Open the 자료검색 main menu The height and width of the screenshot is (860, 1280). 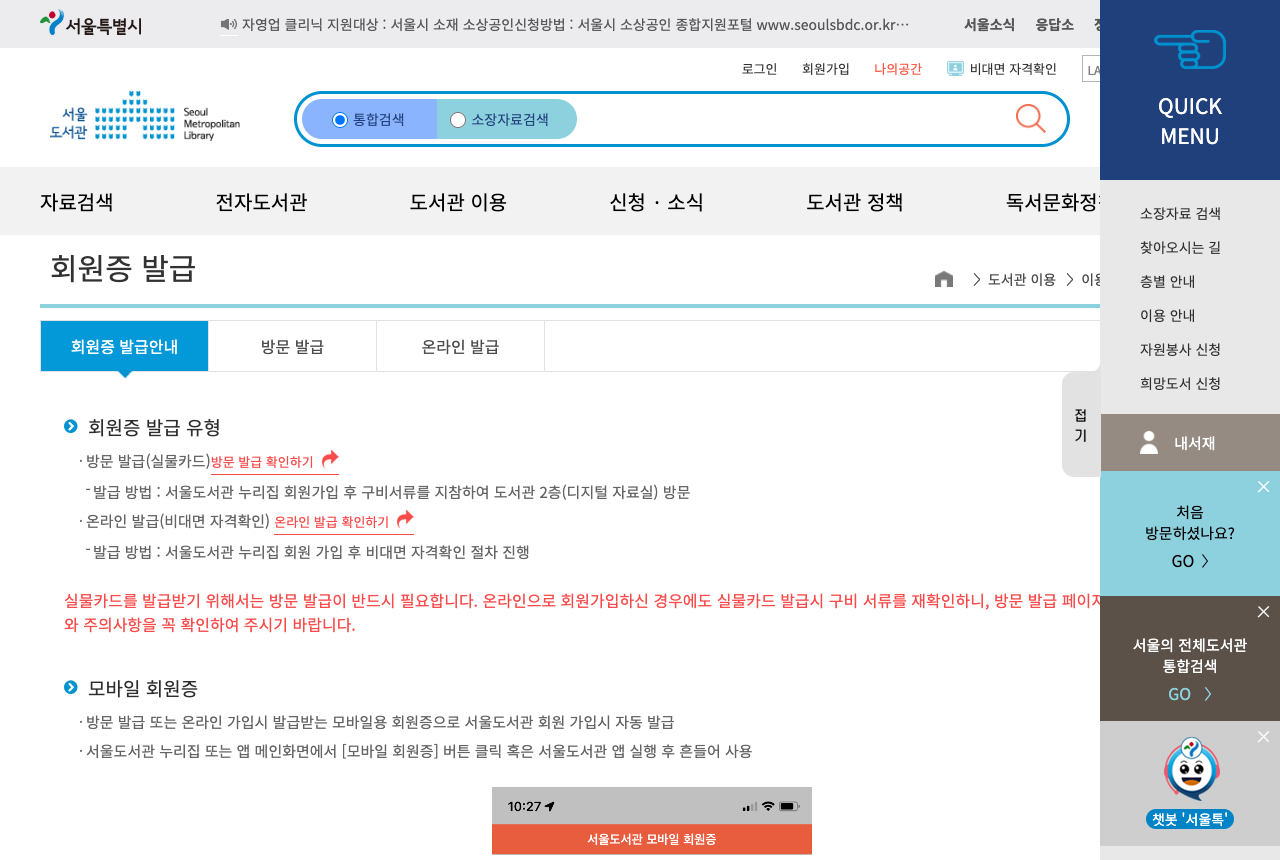click(x=77, y=202)
